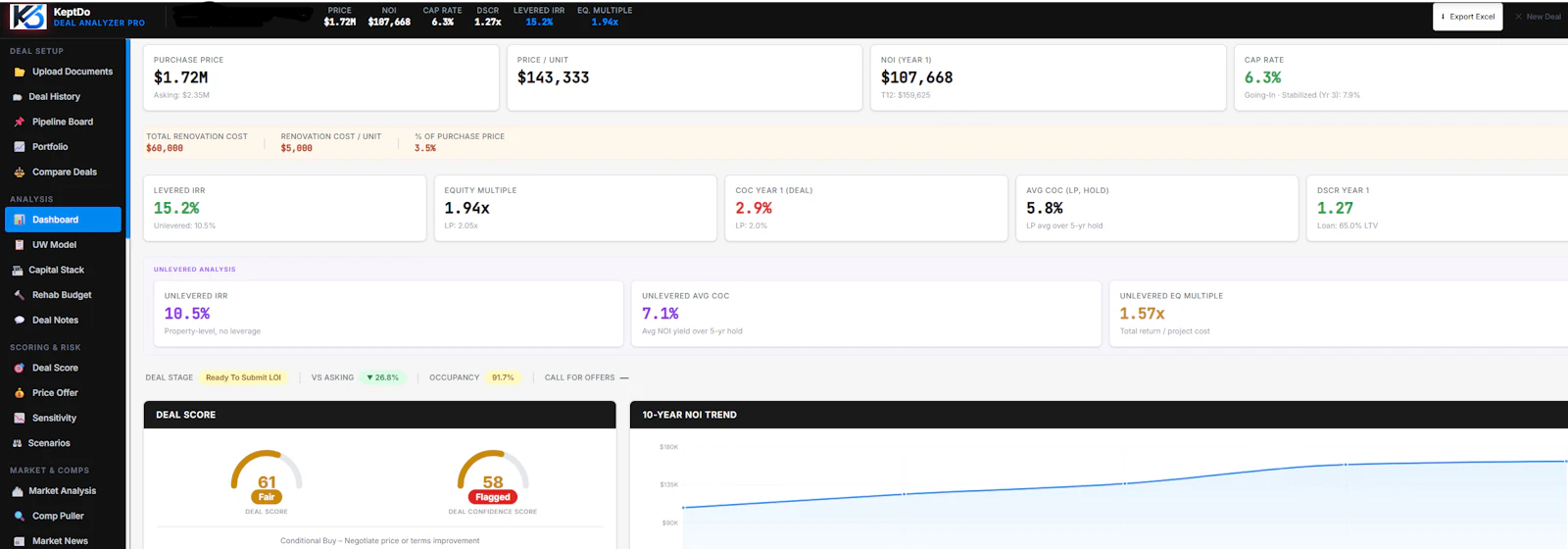Image resolution: width=1568 pixels, height=549 pixels.
Task: Click the 26.8% vs asking badge
Action: [383, 377]
